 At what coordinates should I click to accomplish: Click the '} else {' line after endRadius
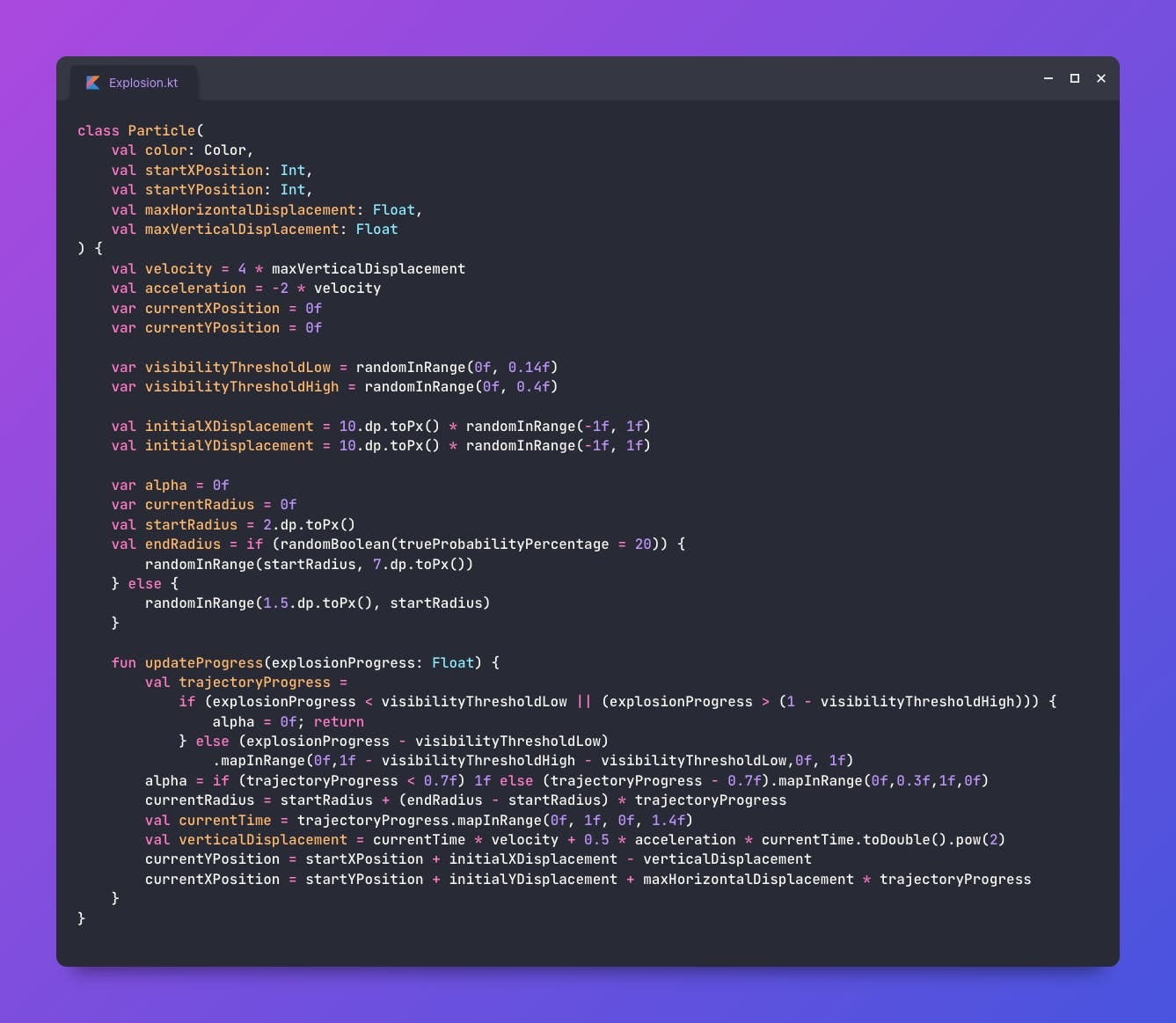[145, 583]
